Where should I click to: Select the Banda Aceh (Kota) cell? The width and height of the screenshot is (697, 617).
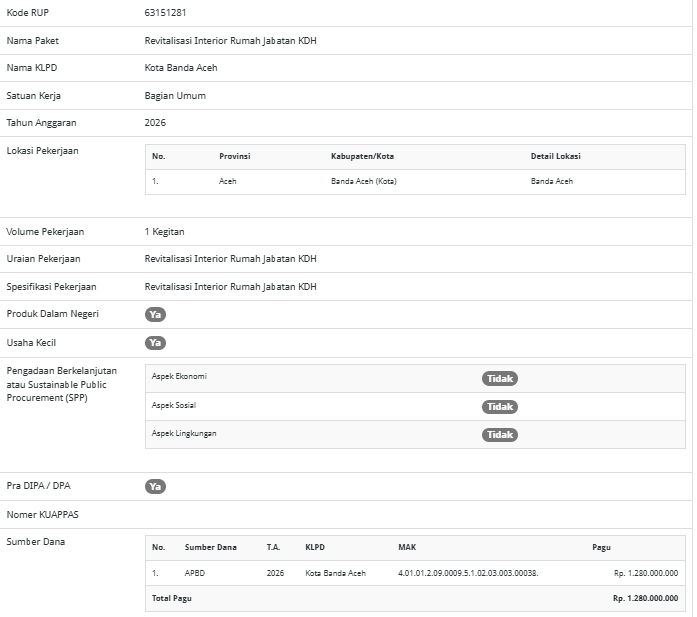tap(365, 181)
